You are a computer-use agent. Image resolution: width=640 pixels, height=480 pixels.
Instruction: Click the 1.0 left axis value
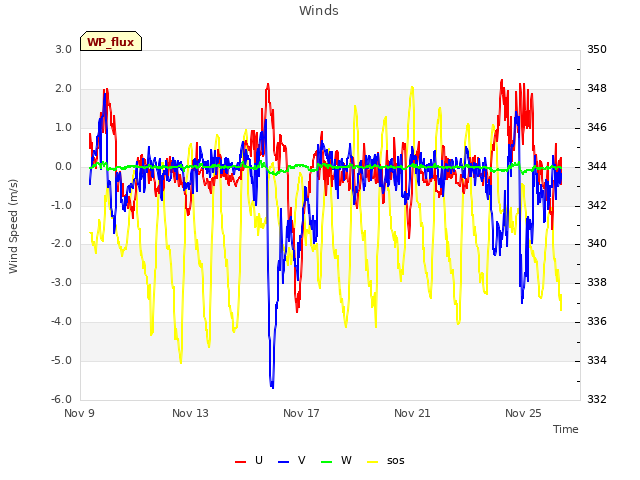pos(63,128)
